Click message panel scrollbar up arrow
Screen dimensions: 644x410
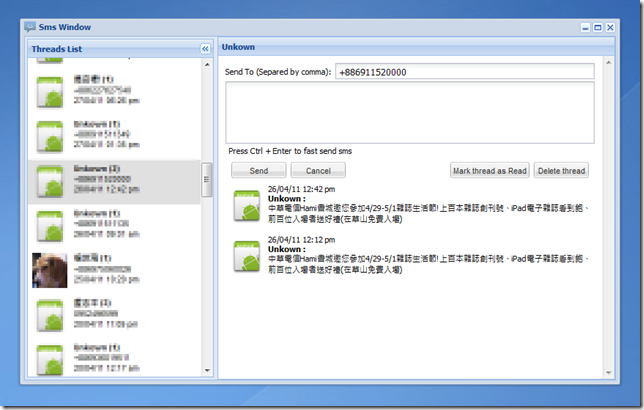tap(608, 62)
